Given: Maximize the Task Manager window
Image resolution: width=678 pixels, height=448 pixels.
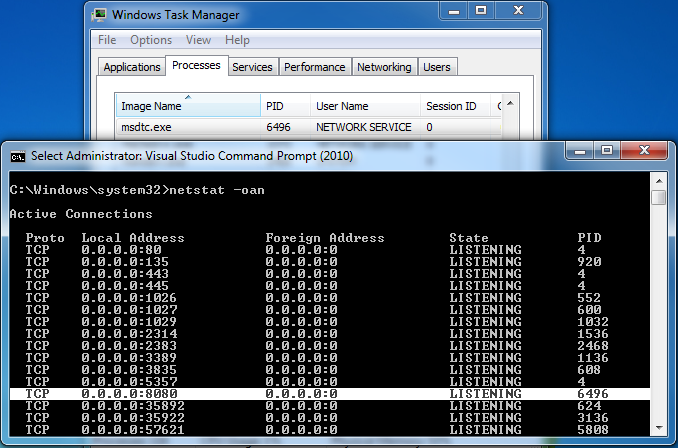Looking at the screenshot, I should click(x=481, y=11).
